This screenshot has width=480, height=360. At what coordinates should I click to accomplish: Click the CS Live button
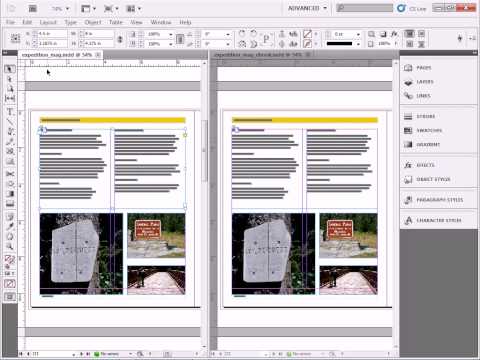[412, 8]
